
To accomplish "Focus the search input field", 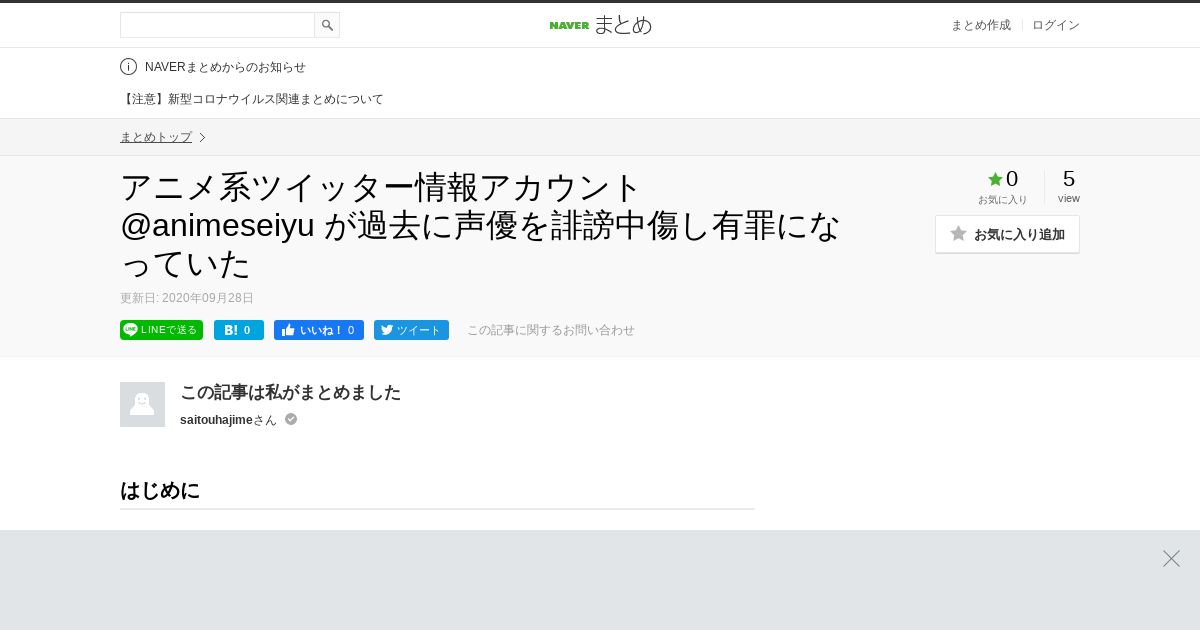I will click(x=217, y=25).
